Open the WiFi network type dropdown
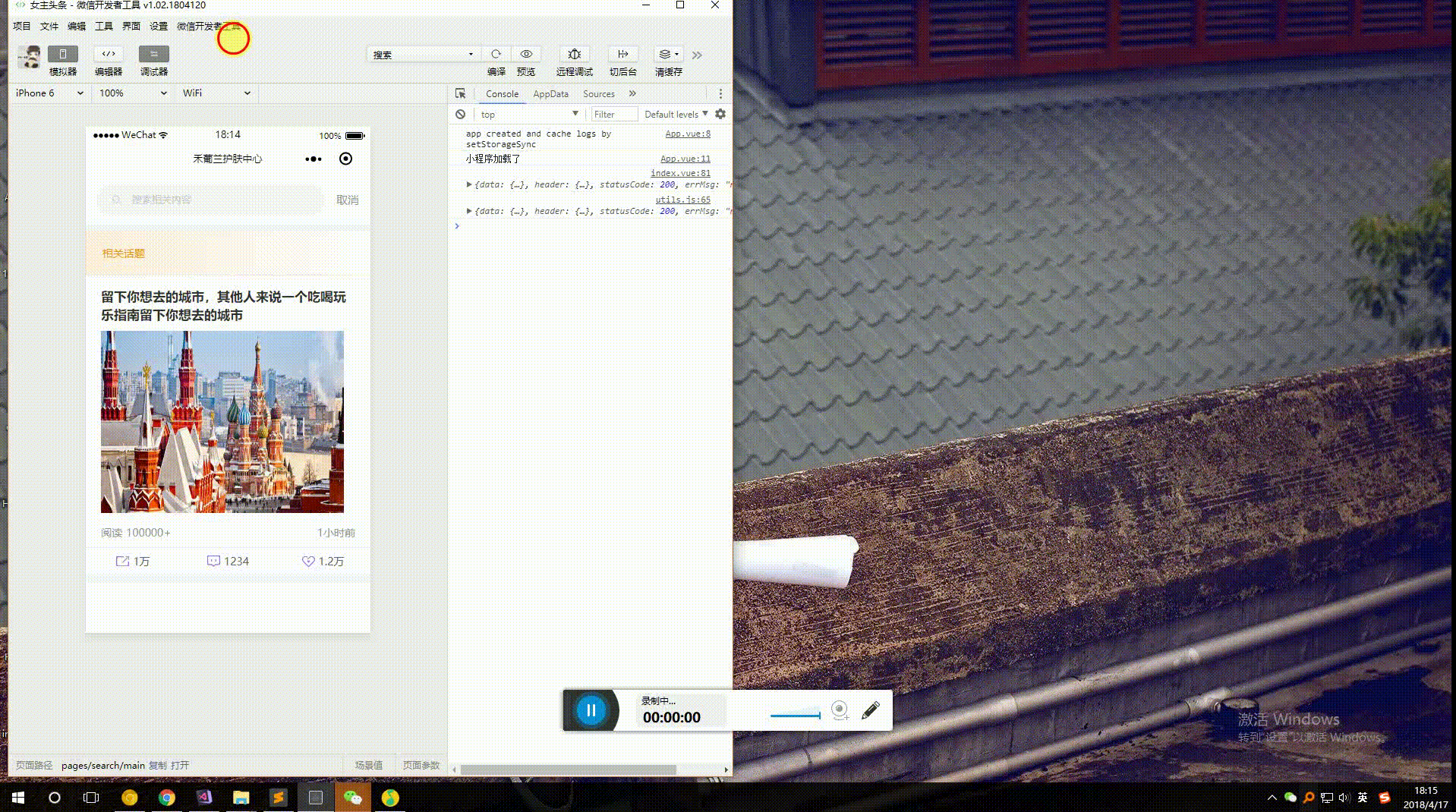Viewport: 1456px width, 812px height. click(x=216, y=93)
